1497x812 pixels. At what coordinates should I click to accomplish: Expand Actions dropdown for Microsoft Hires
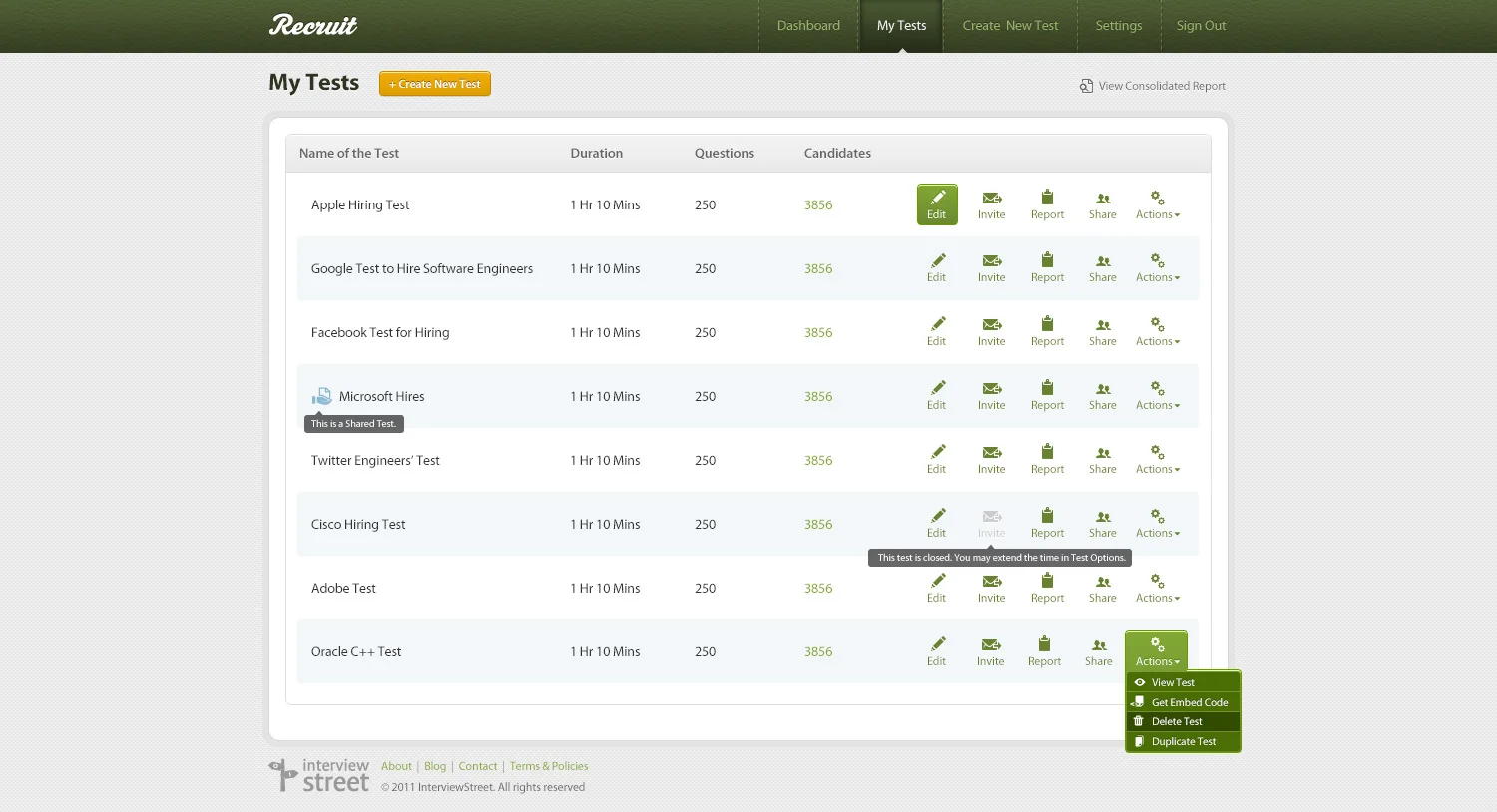click(x=1158, y=396)
